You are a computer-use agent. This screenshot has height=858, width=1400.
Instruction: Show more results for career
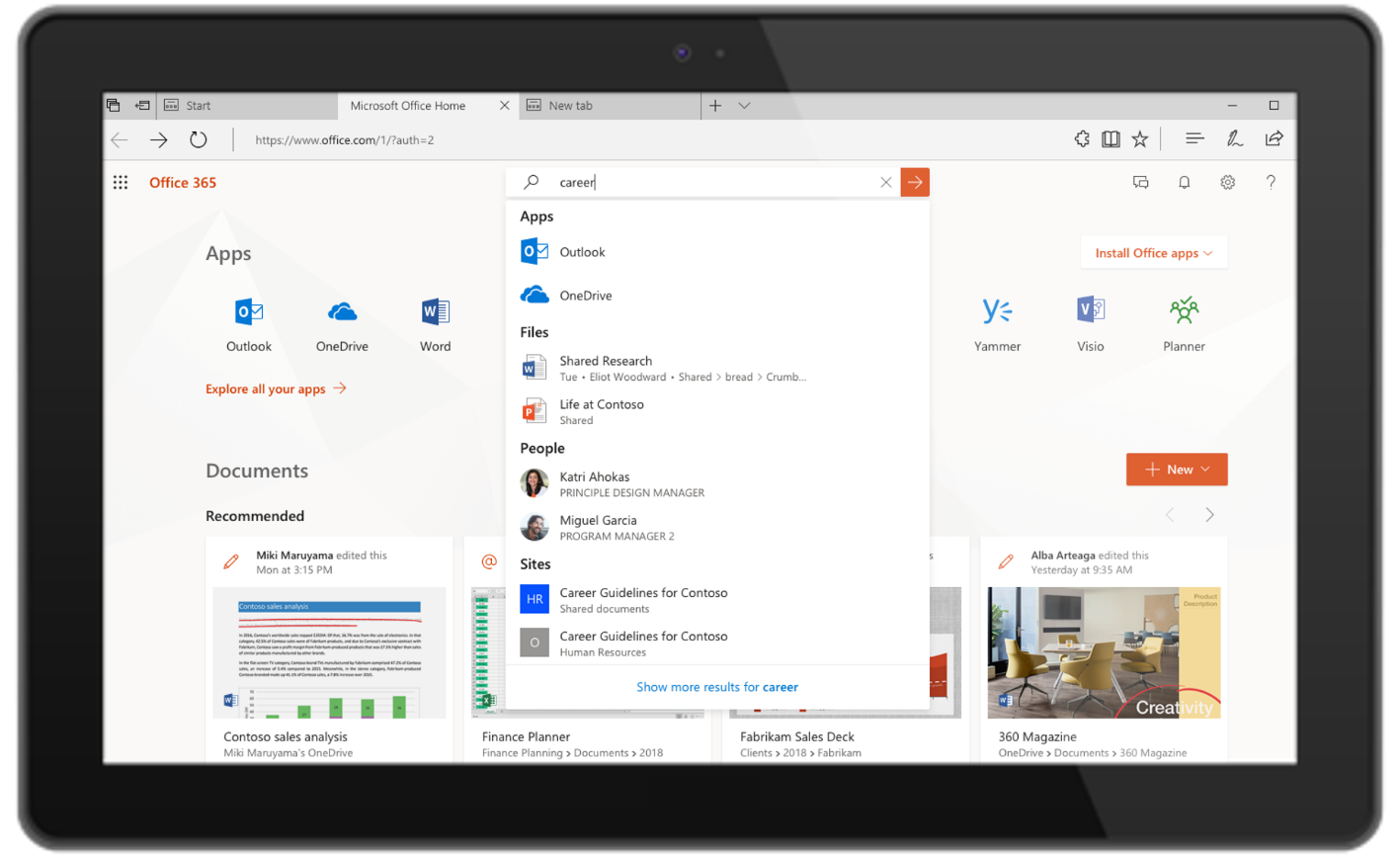tap(717, 685)
